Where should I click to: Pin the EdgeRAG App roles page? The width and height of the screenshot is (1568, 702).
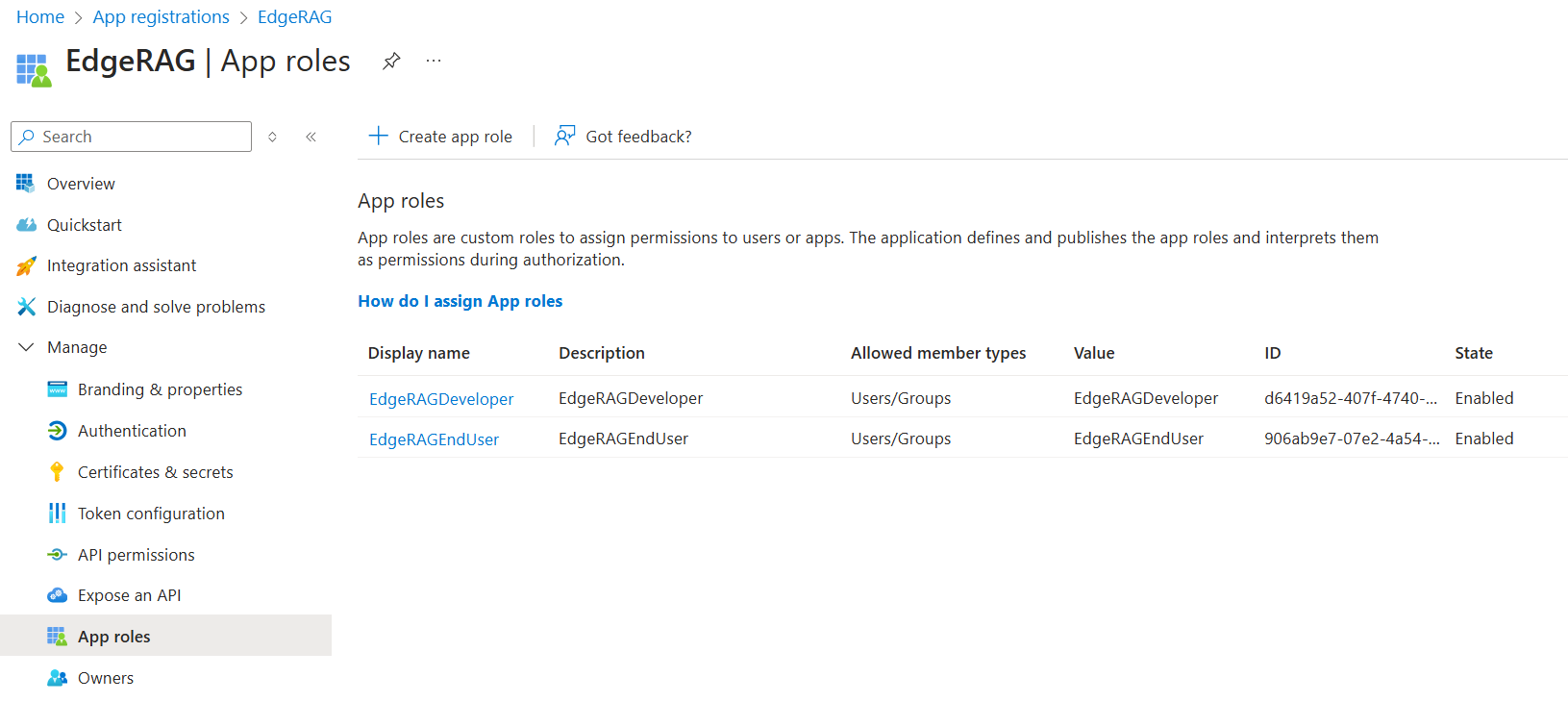pyautogui.click(x=391, y=62)
